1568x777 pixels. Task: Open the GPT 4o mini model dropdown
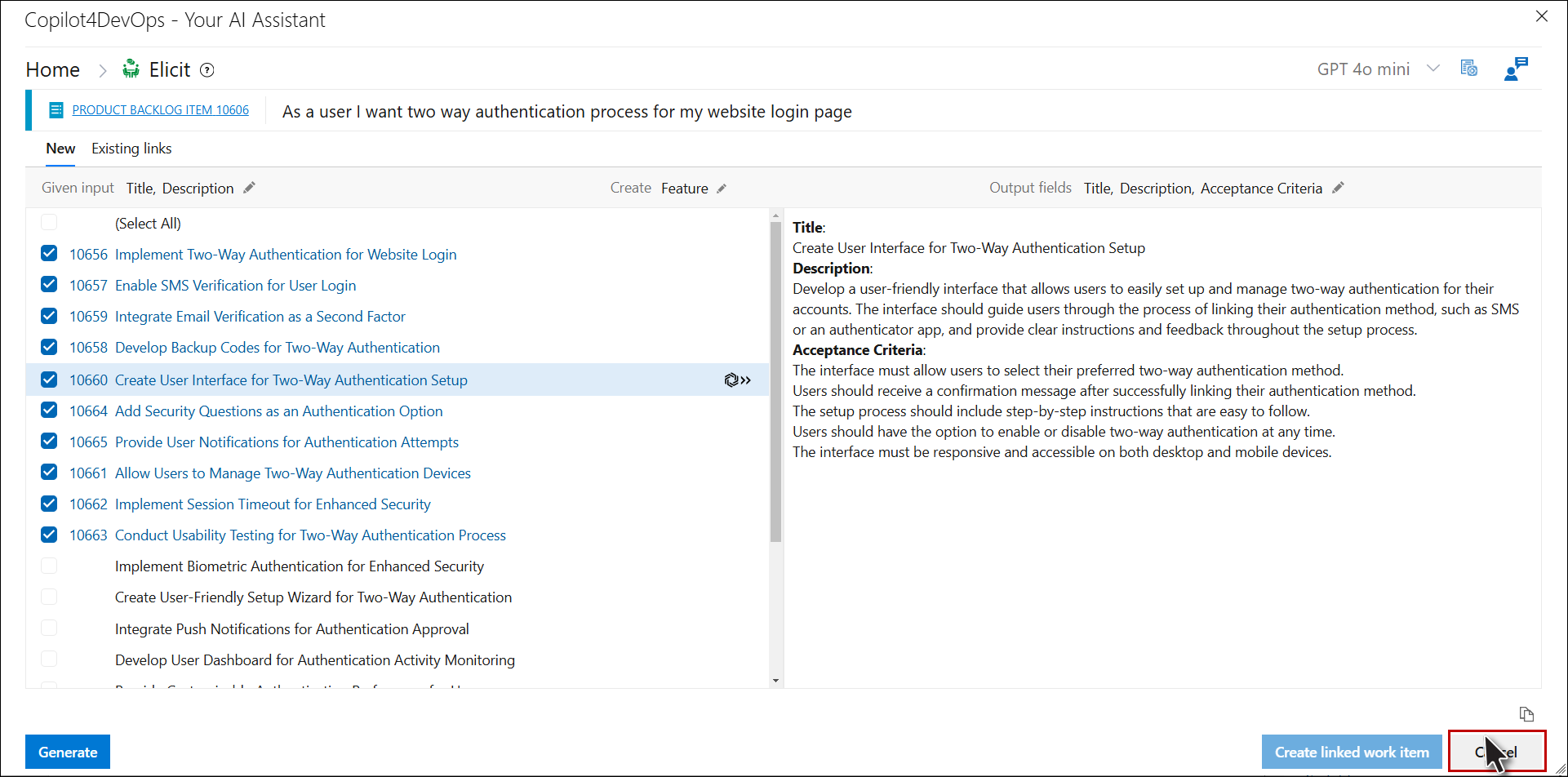[1378, 69]
